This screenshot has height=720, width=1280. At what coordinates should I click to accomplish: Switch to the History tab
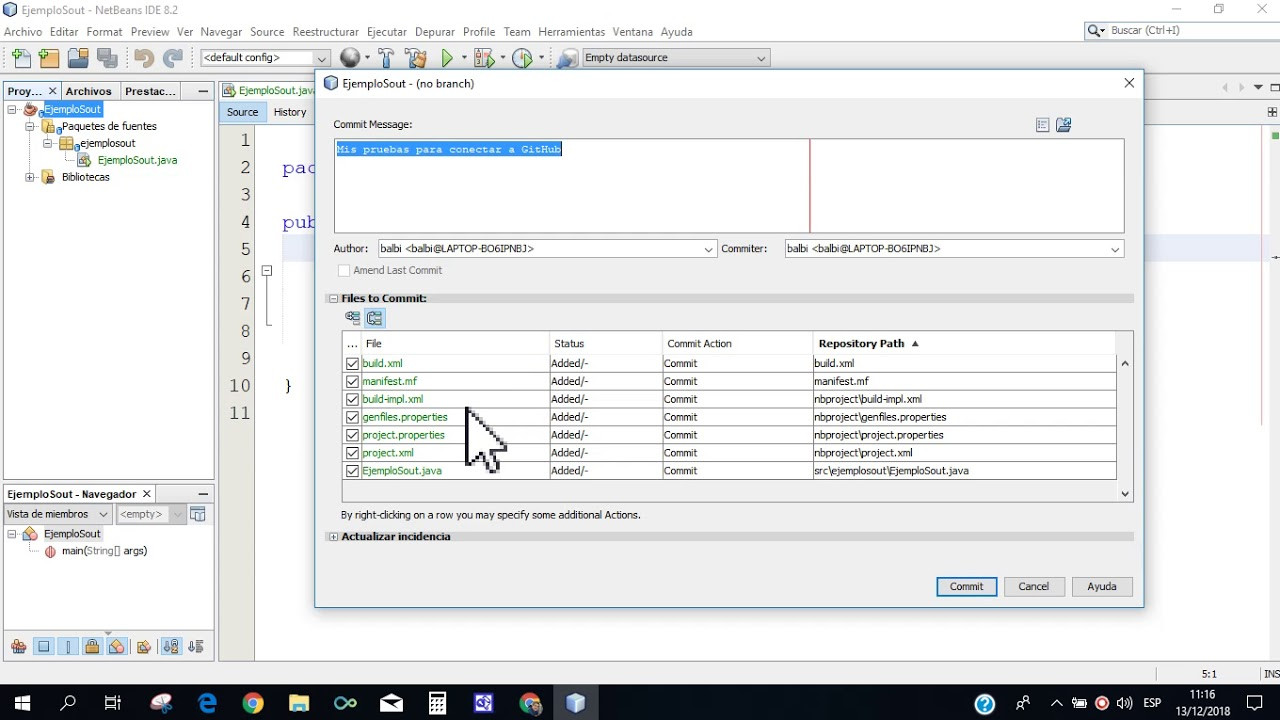pos(289,111)
